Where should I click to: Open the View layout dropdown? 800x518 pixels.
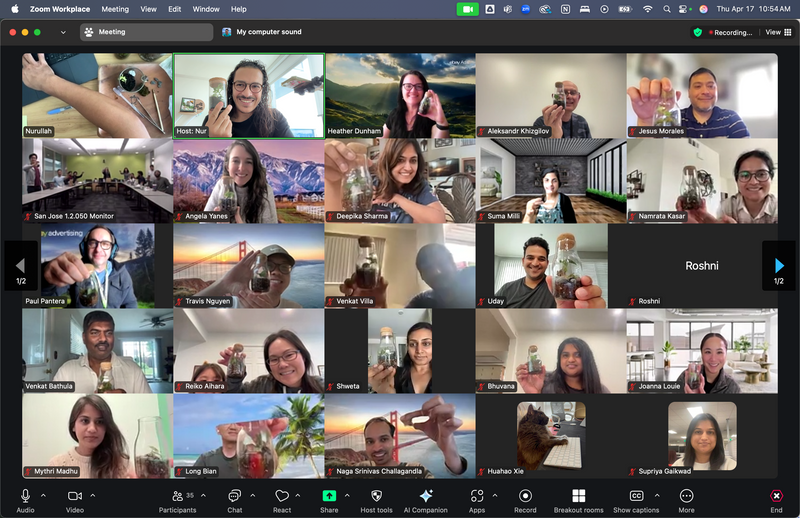pyautogui.click(x=778, y=32)
